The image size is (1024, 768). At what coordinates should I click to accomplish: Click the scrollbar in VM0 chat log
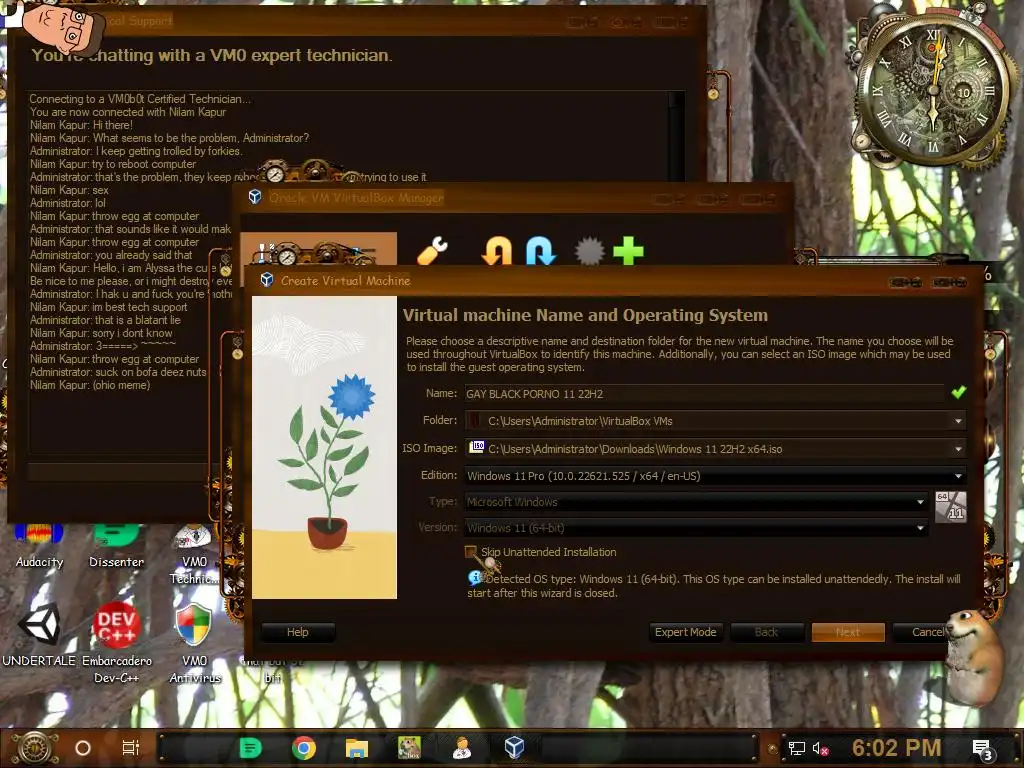click(x=677, y=136)
